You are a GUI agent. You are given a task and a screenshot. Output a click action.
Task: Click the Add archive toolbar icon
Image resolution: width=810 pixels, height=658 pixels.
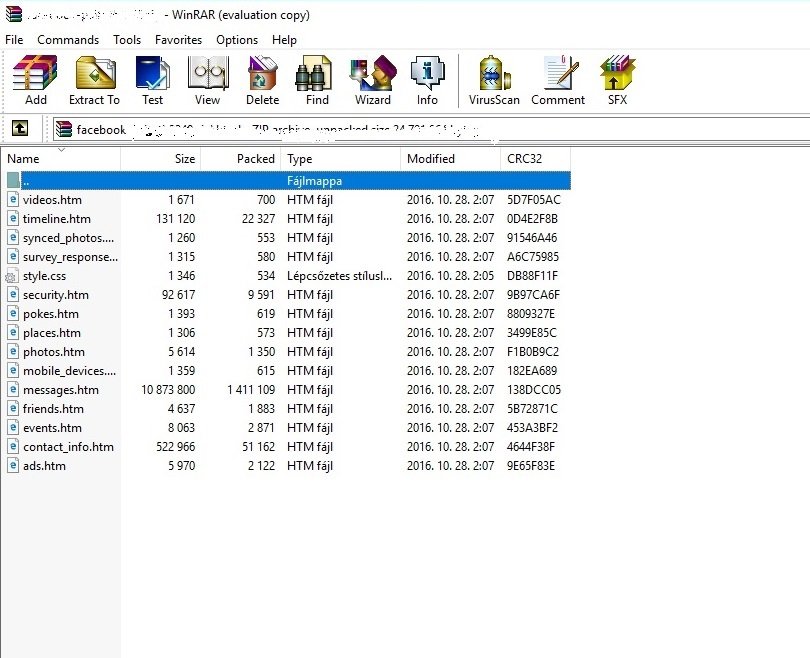[x=35, y=80]
